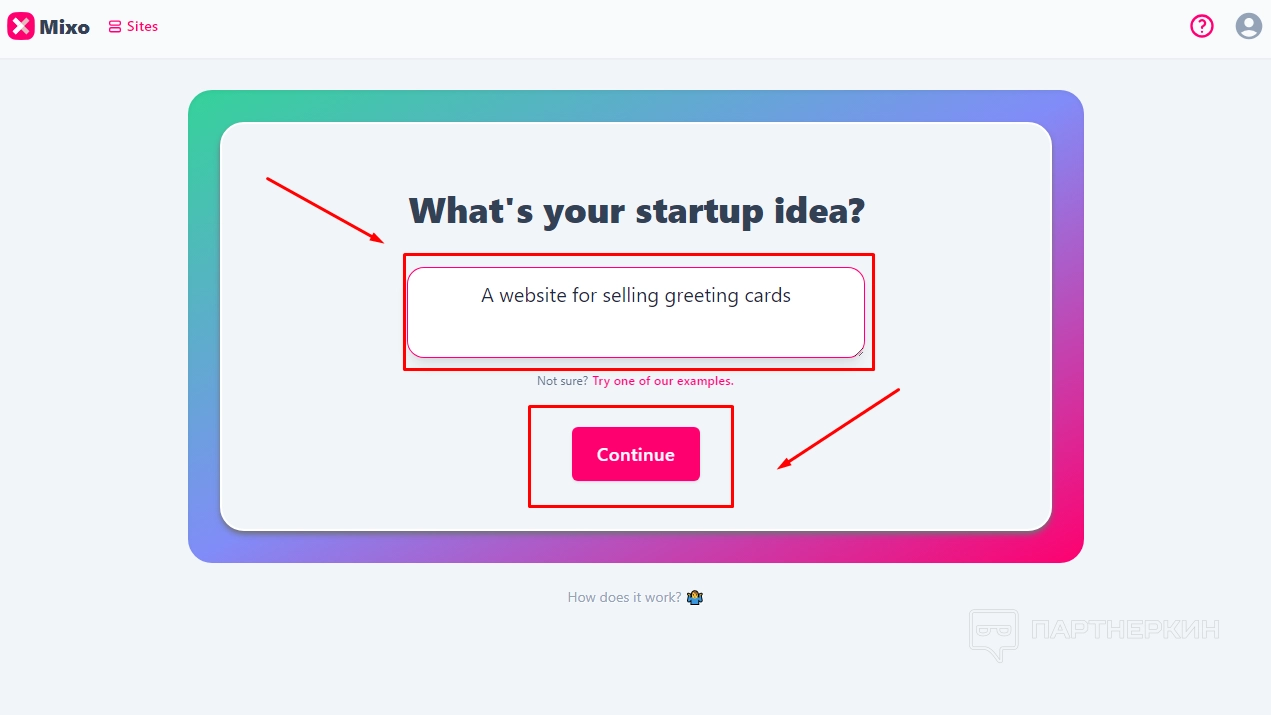Click the red arrow pointing at the text field

[x=325, y=210]
